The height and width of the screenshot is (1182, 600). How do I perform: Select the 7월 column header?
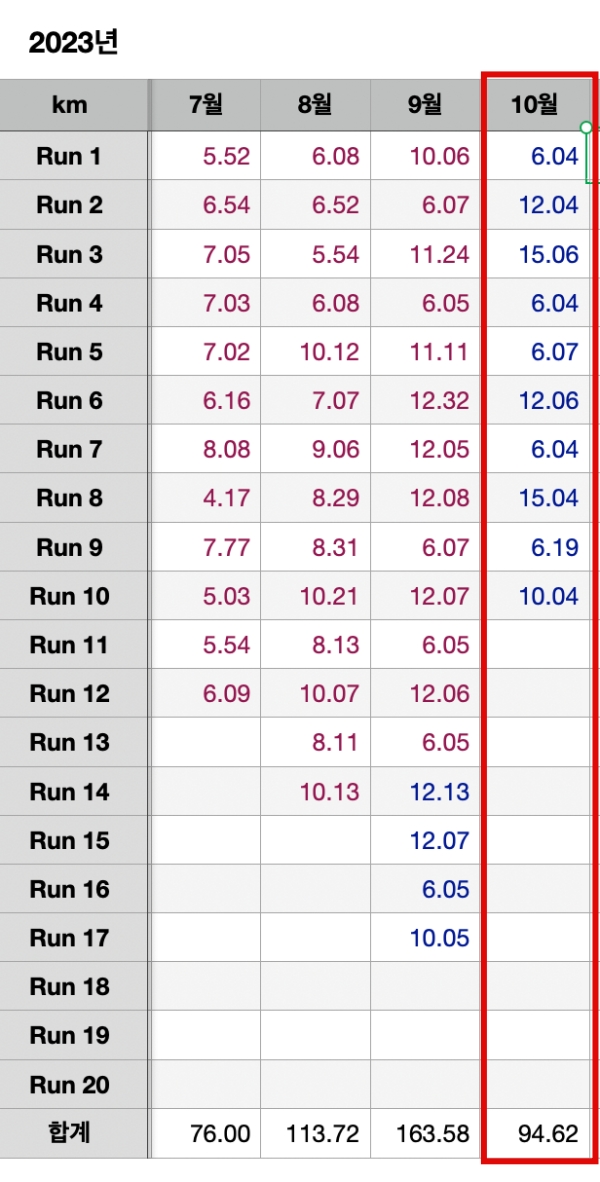205,106
